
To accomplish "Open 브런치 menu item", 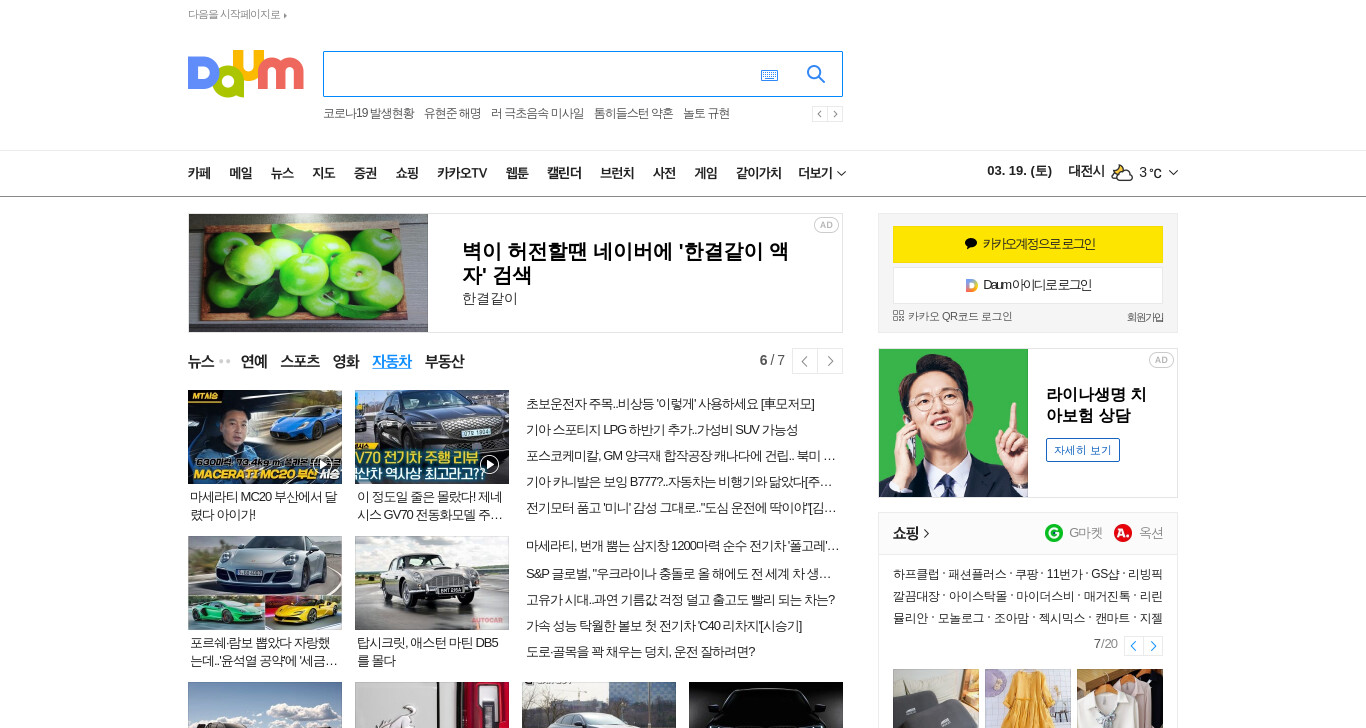I will pos(617,173).
